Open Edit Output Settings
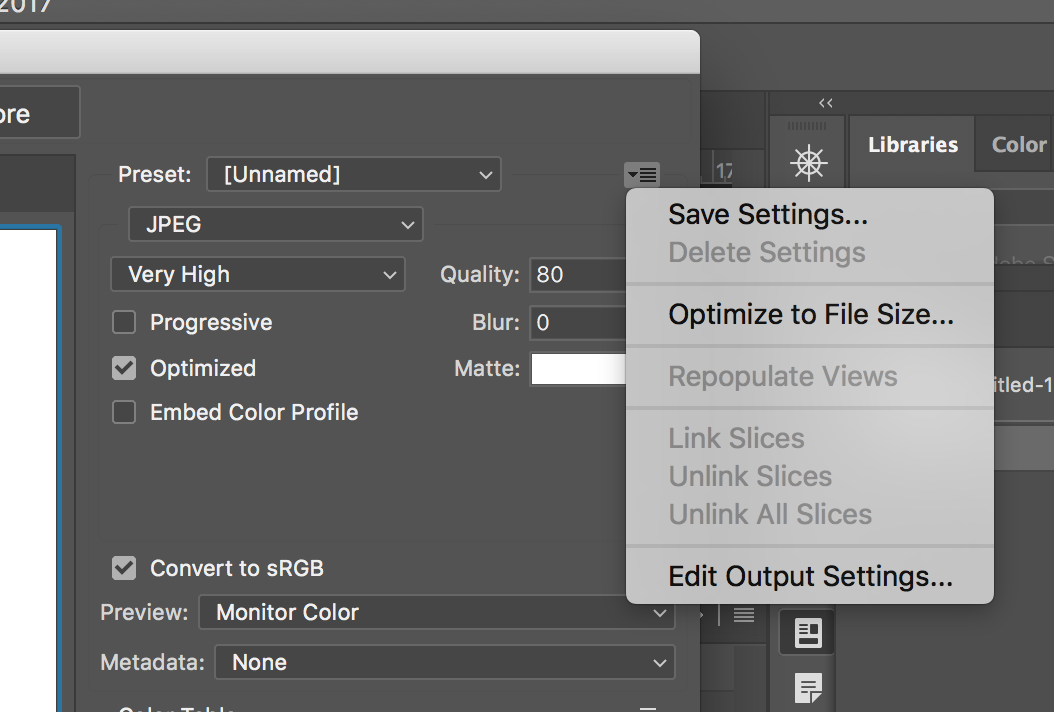This screenshot has width=1054, height=712. [x=808, y=576]
